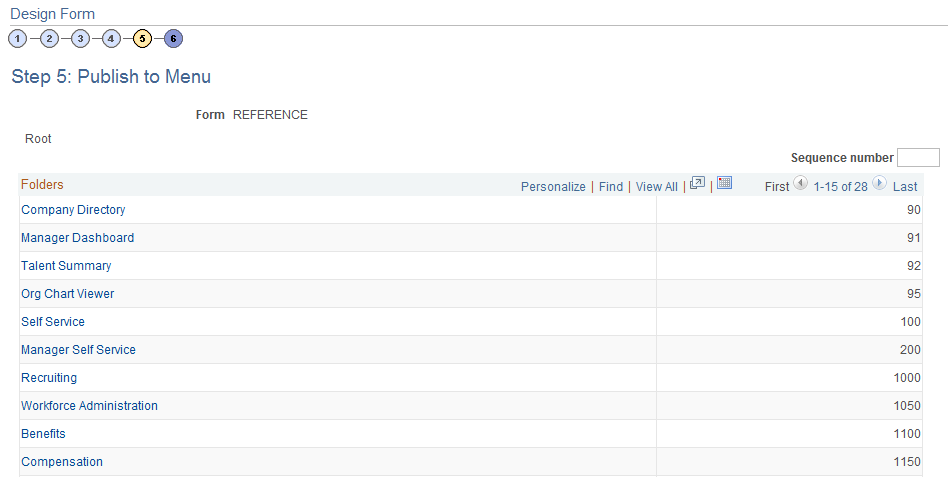The image size is (948, 477).
Task: Open the Manager Self Service folder
Action: click(x=78, y=349)
